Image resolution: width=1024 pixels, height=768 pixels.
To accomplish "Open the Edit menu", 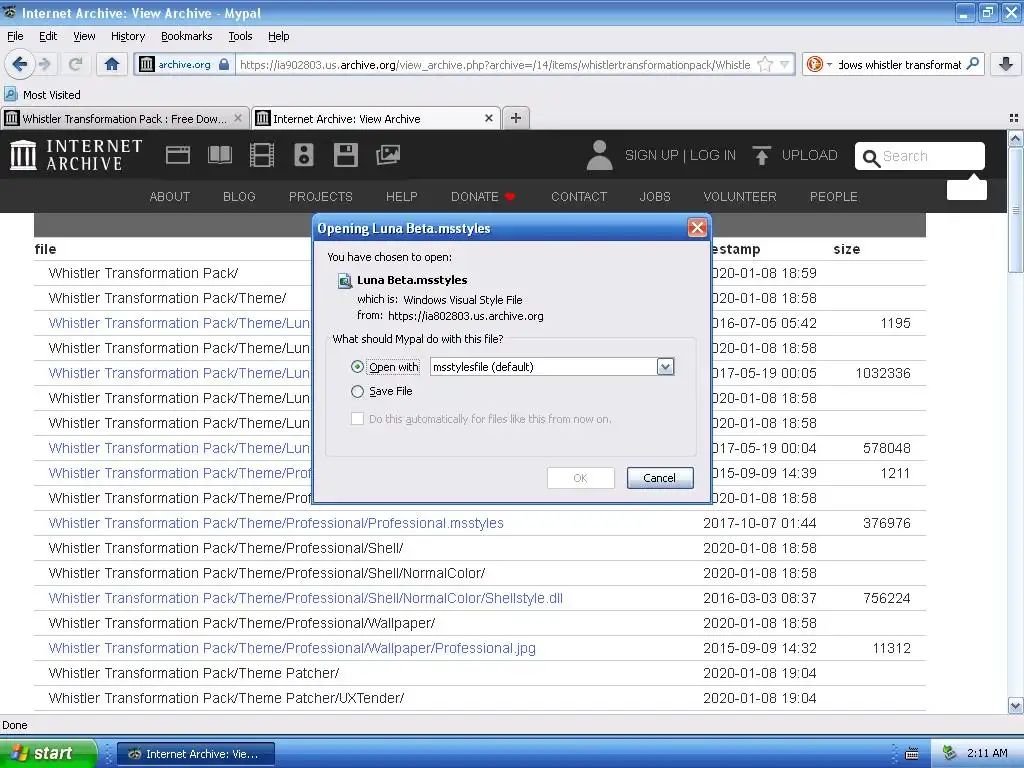I will (x=48, y=36).
